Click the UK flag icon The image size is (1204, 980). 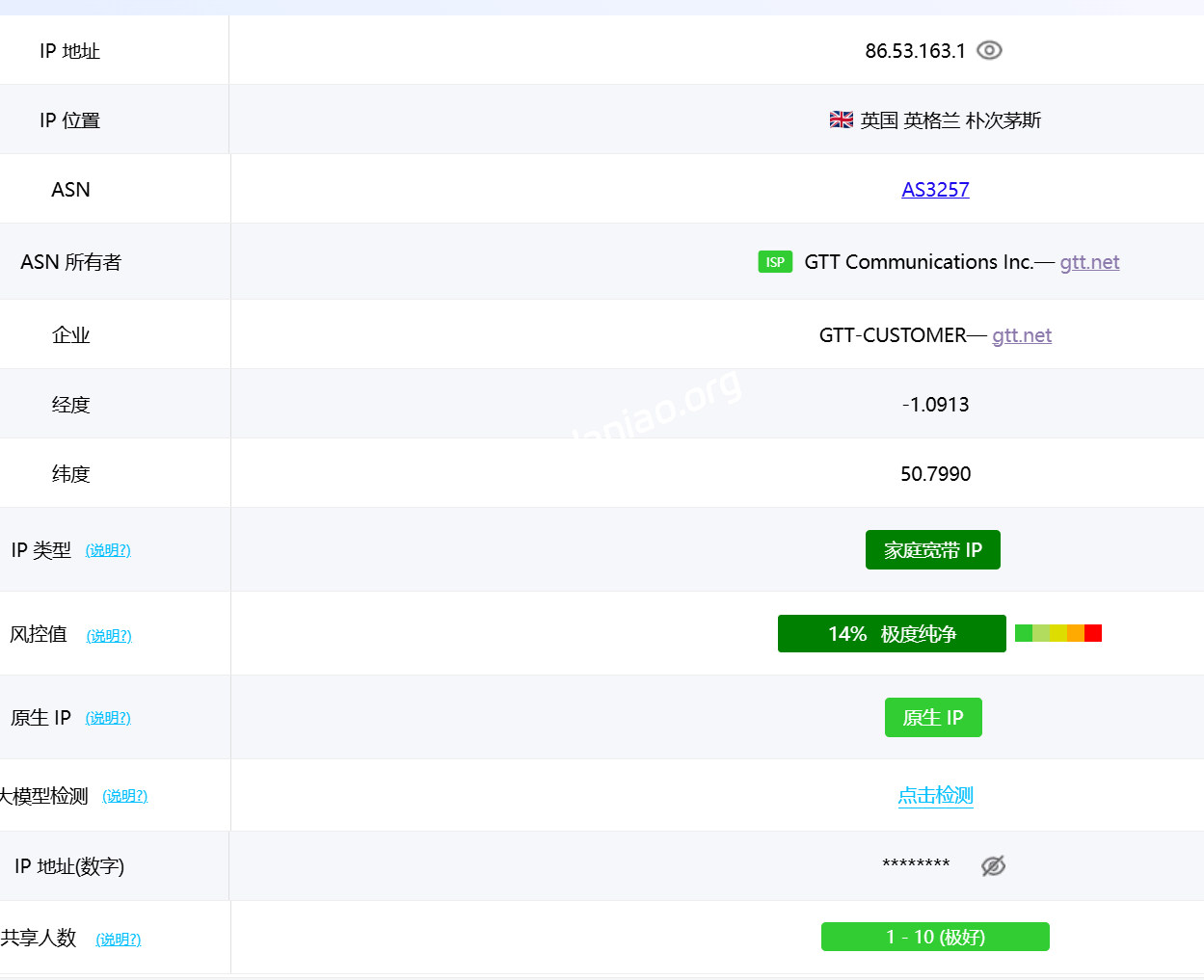(841, 119)
